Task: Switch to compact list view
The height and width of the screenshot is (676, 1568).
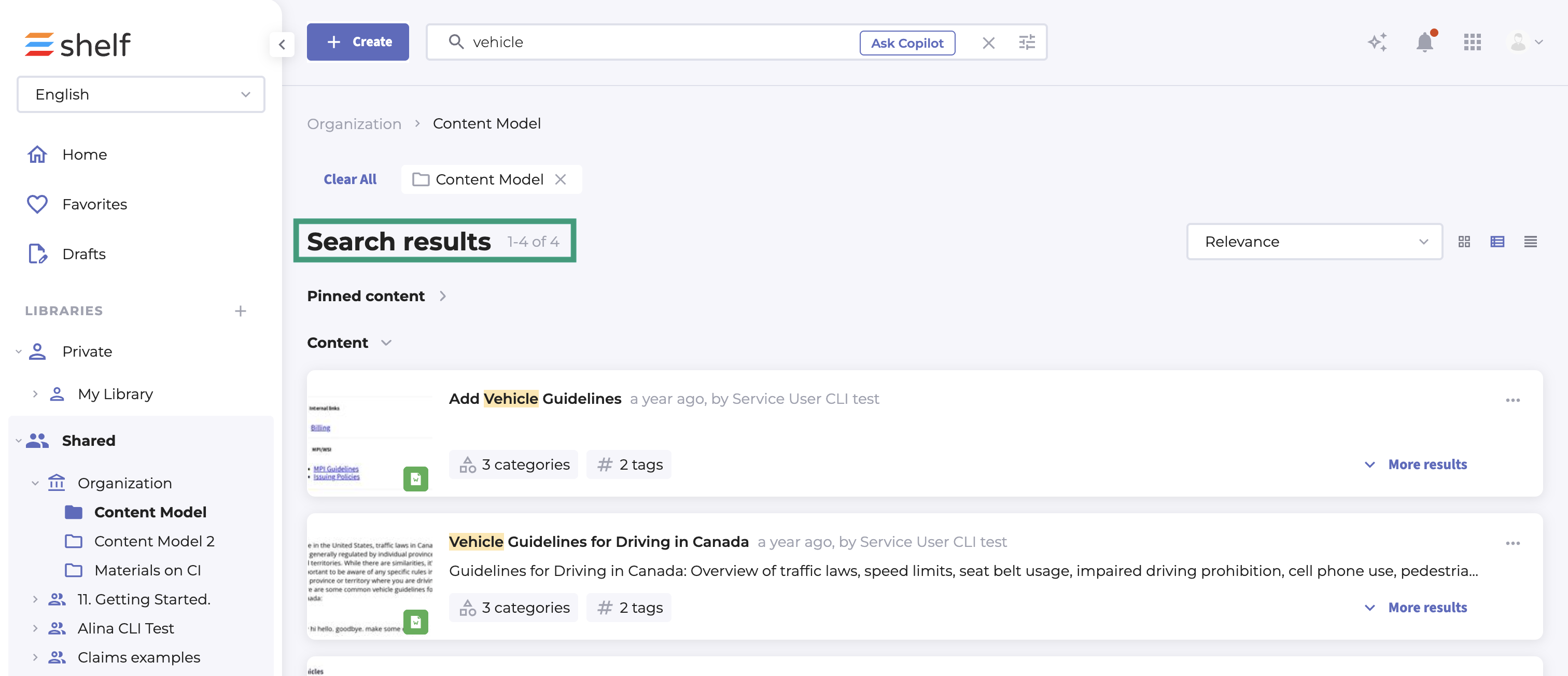Action: pyautogui.click(x=1530, y=242)
